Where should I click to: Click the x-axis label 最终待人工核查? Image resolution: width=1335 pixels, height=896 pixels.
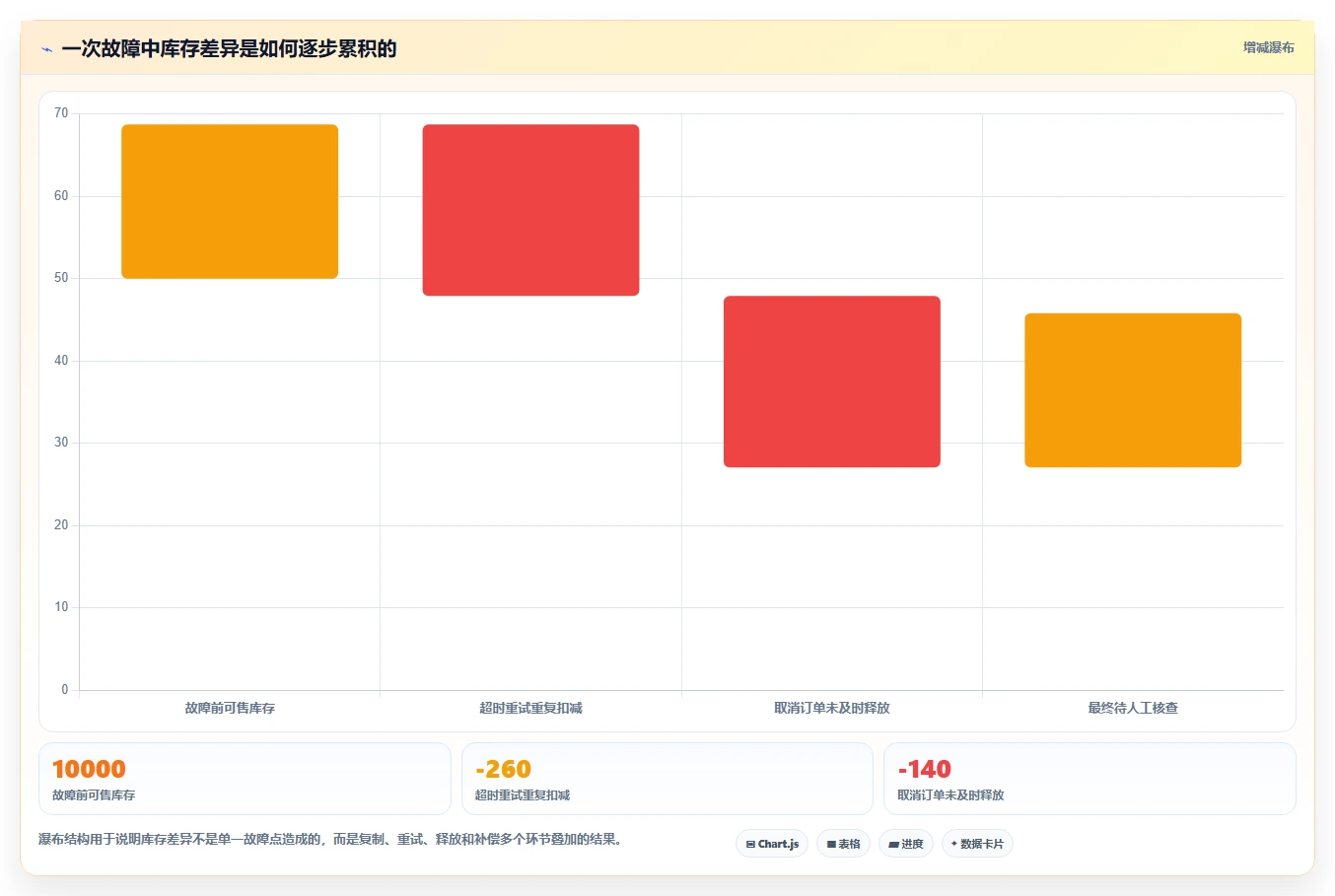[1133, 708]
